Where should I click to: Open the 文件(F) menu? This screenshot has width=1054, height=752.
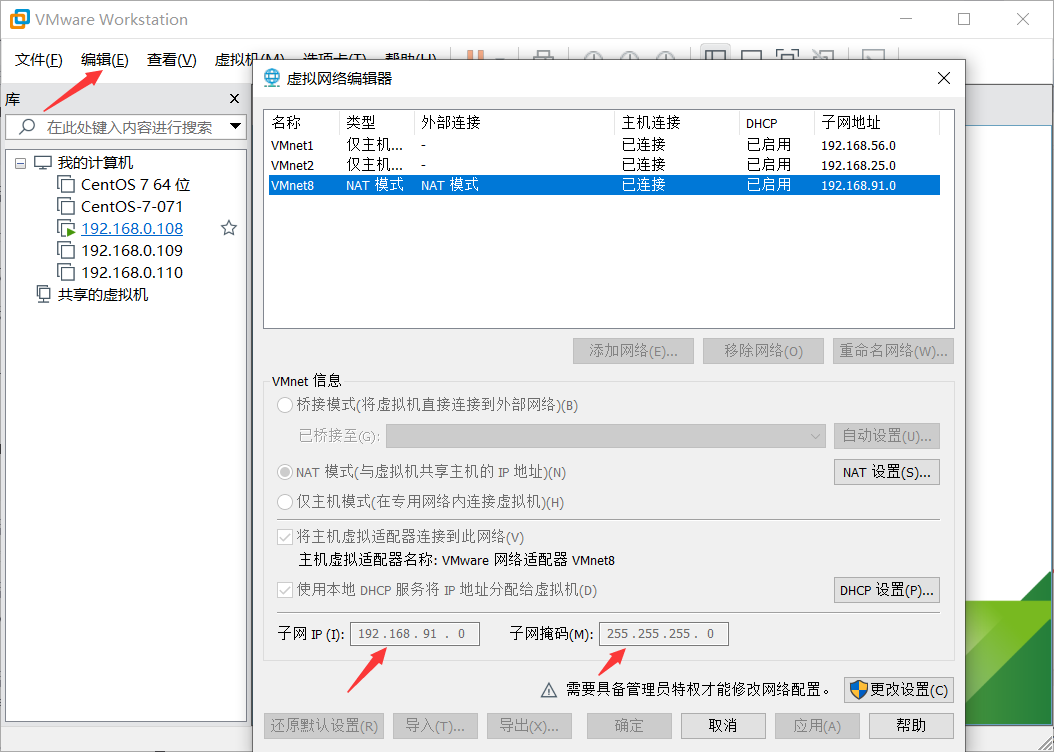pyautogui.click(x=38, y=60)
